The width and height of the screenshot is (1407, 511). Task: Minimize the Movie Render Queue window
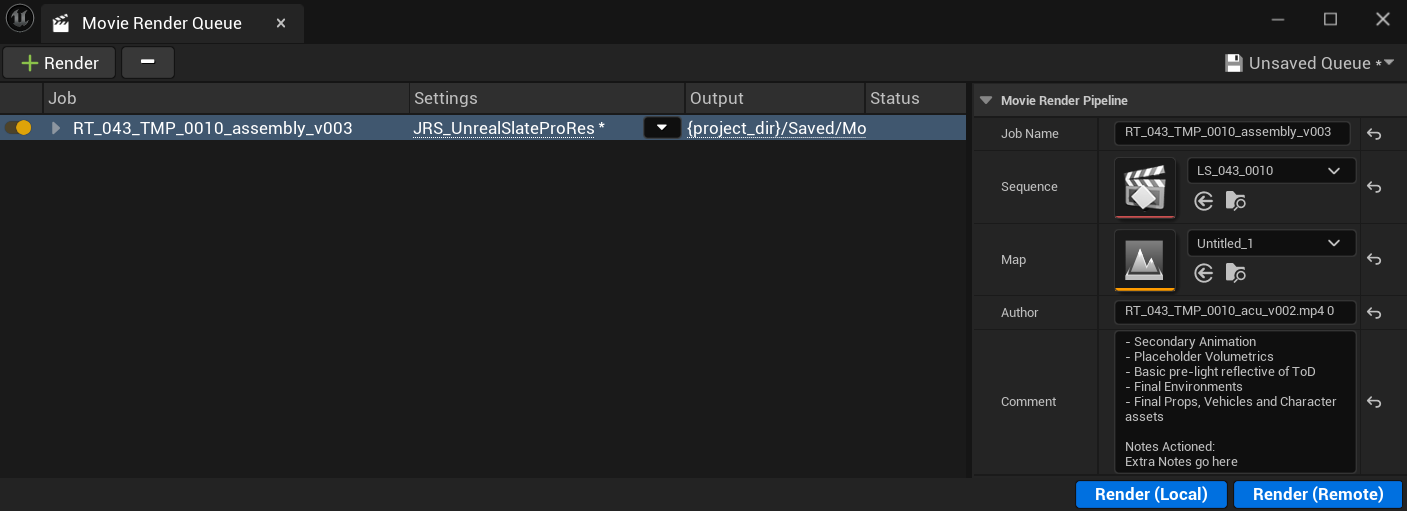click(1278, 19)
